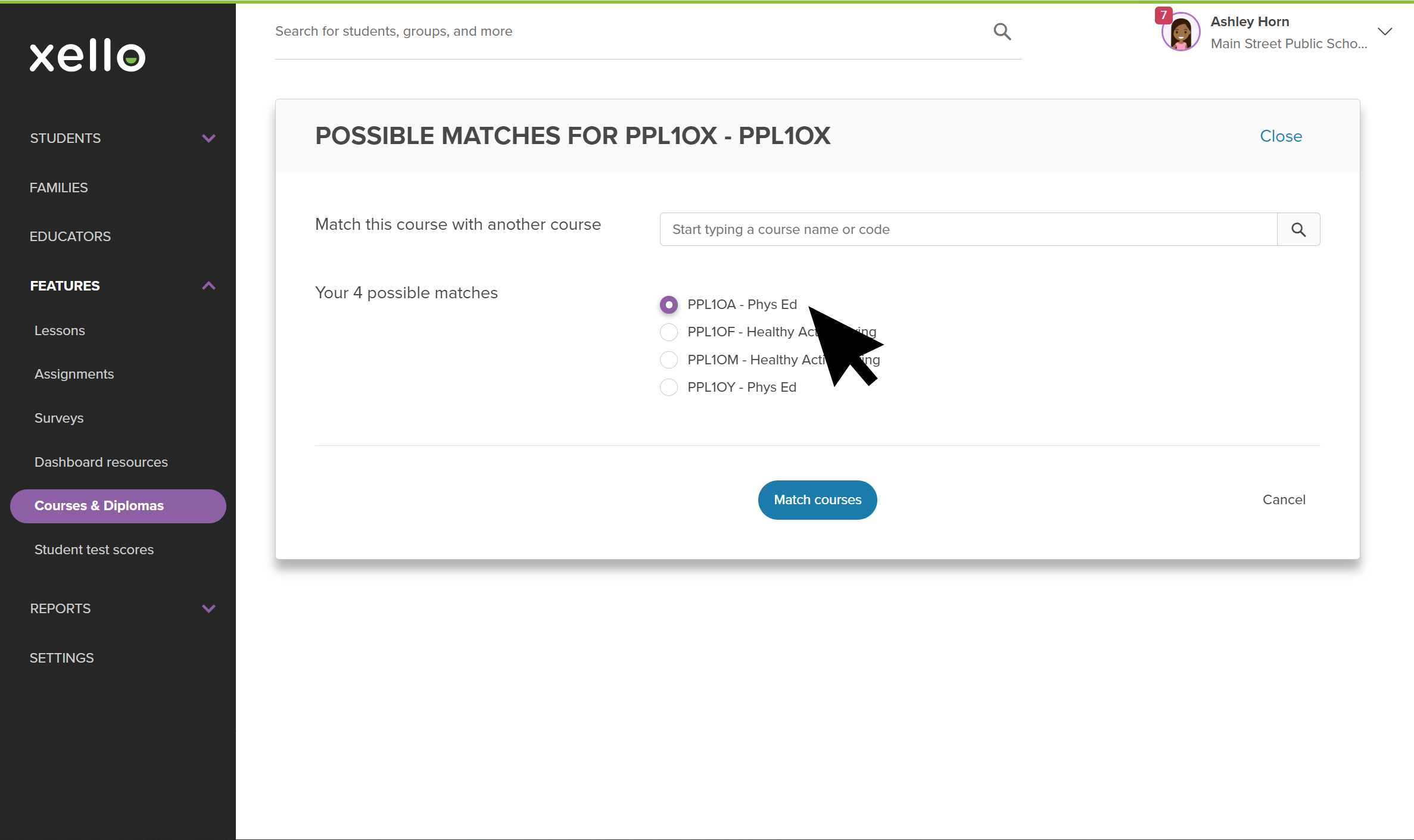Click the Xello logo
Image resolution: width=1414 pixels, height=840 pixels.
pyautogui.click(x=88, y=56)
